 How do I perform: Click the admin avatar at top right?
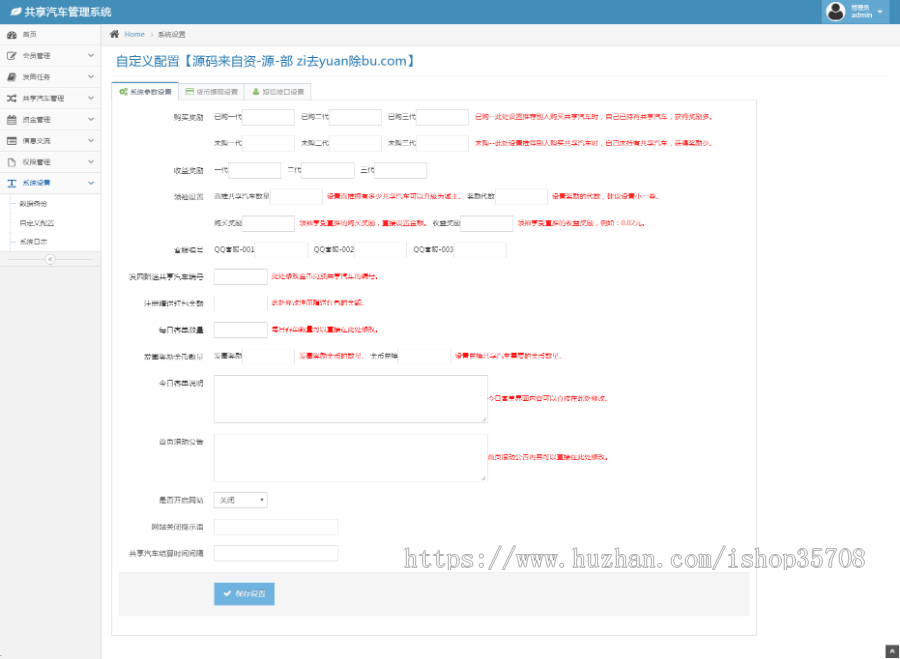tap(836, 12)
